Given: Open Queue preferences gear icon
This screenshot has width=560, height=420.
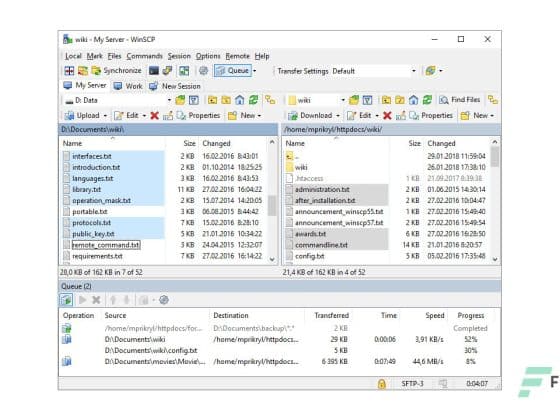Looking at the screenshot, I should [164, 300].
